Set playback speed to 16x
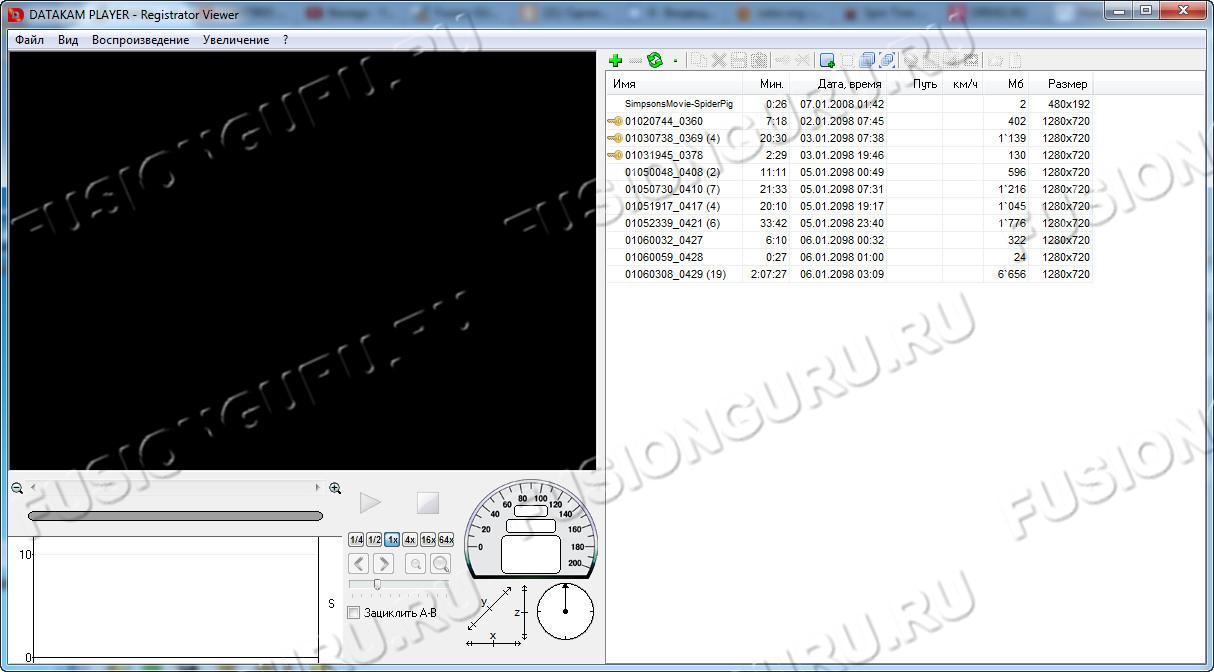The width and height of the screenshot is (1214, 672). coord(428,539)
